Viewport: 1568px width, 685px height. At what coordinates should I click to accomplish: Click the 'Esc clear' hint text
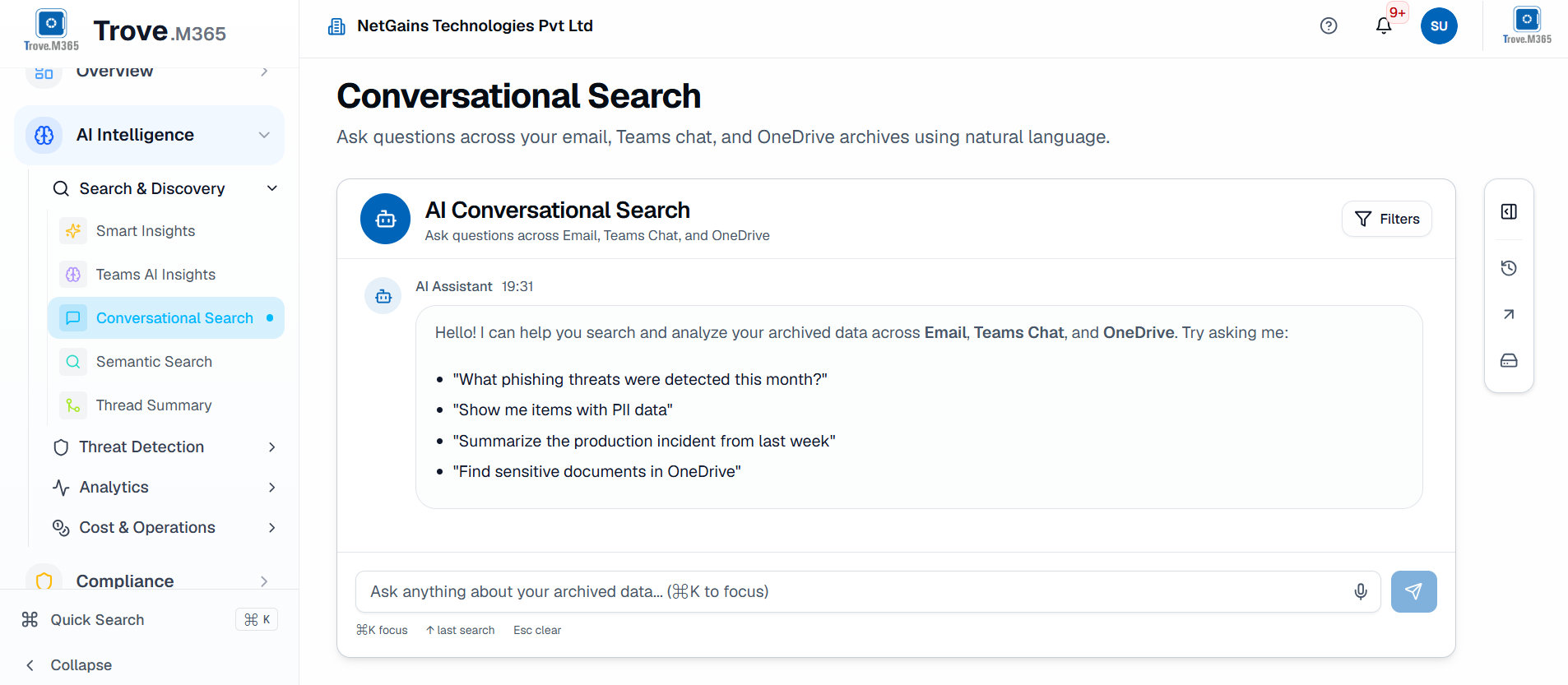(x=537, y=631)
